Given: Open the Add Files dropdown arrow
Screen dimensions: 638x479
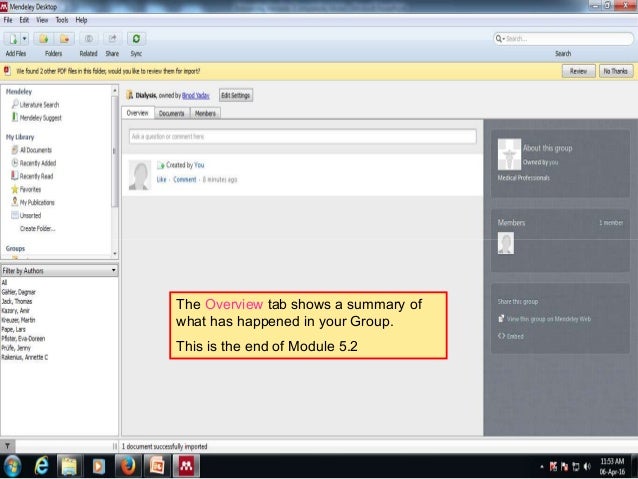Looking at the screenshot, I should pyautogui.click(x=24, y=39).
